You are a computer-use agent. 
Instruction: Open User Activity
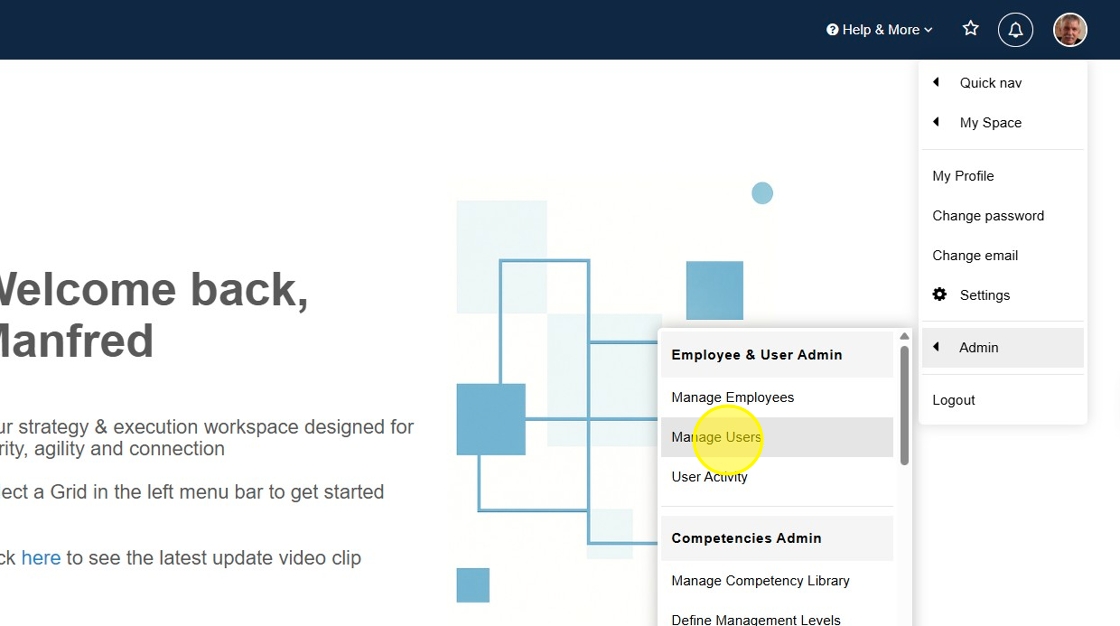pos(709,477)
